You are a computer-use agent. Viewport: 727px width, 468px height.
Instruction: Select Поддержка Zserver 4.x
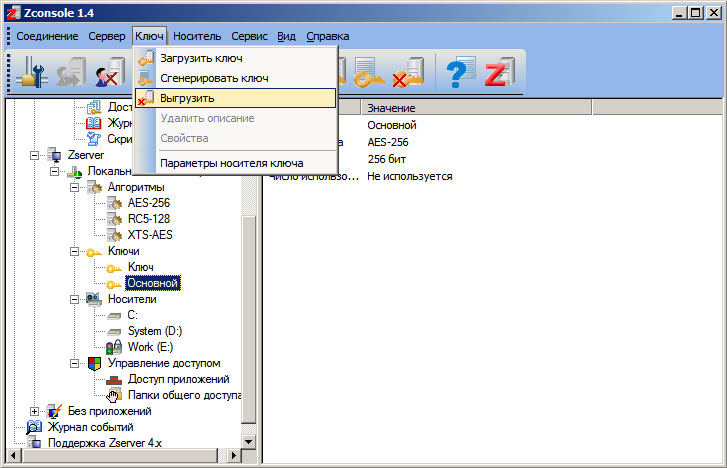(105, 443)
